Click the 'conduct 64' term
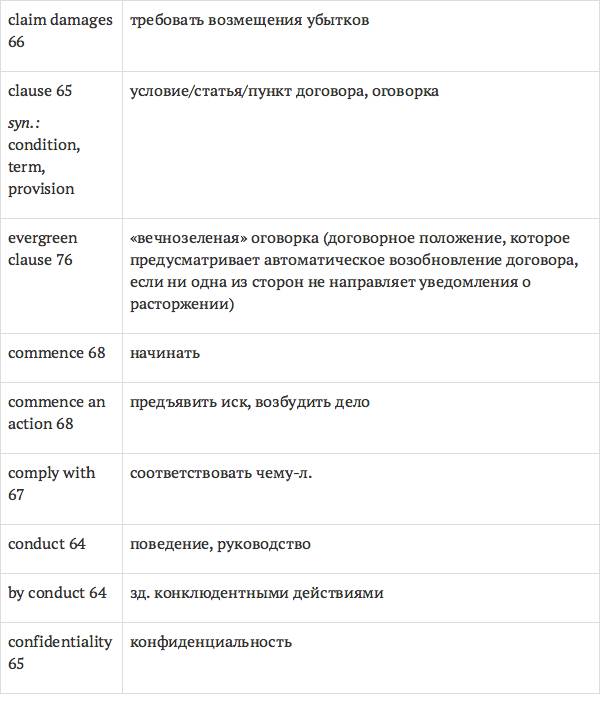 point(47,544)
